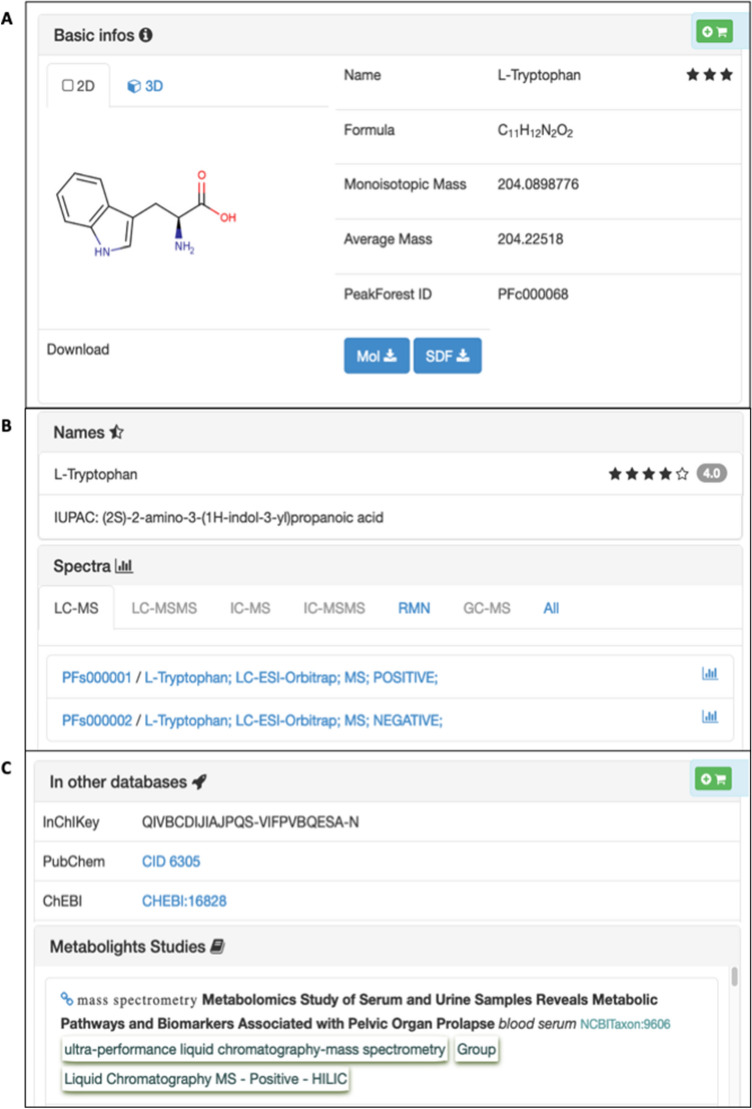Screen dimensions: 752x1109
Task: Download the SDF file
Action: [447, 355]
